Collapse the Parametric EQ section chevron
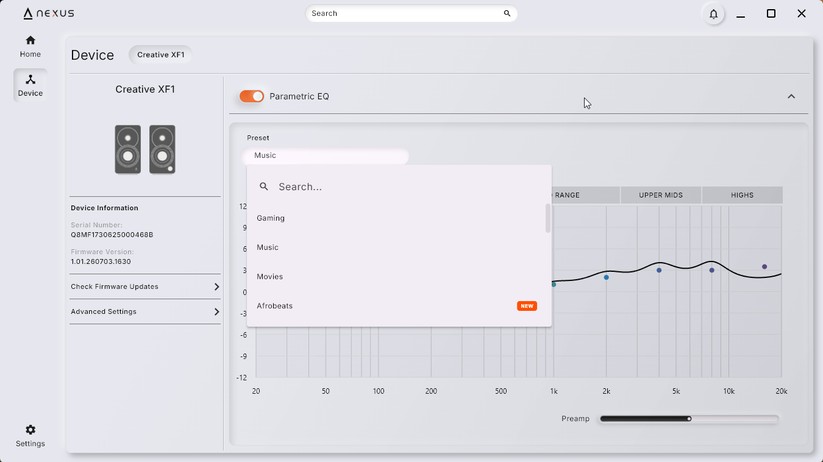823x462 pixels. 791,97
